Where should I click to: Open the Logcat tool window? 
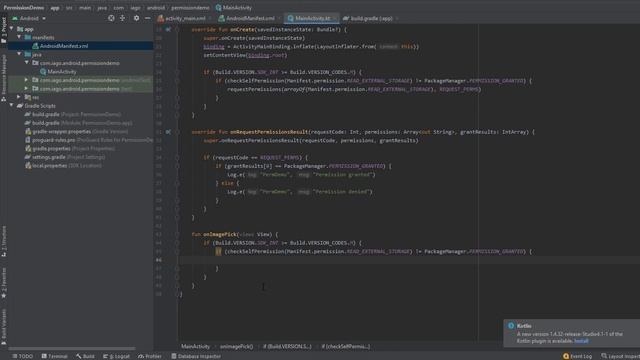116,356
